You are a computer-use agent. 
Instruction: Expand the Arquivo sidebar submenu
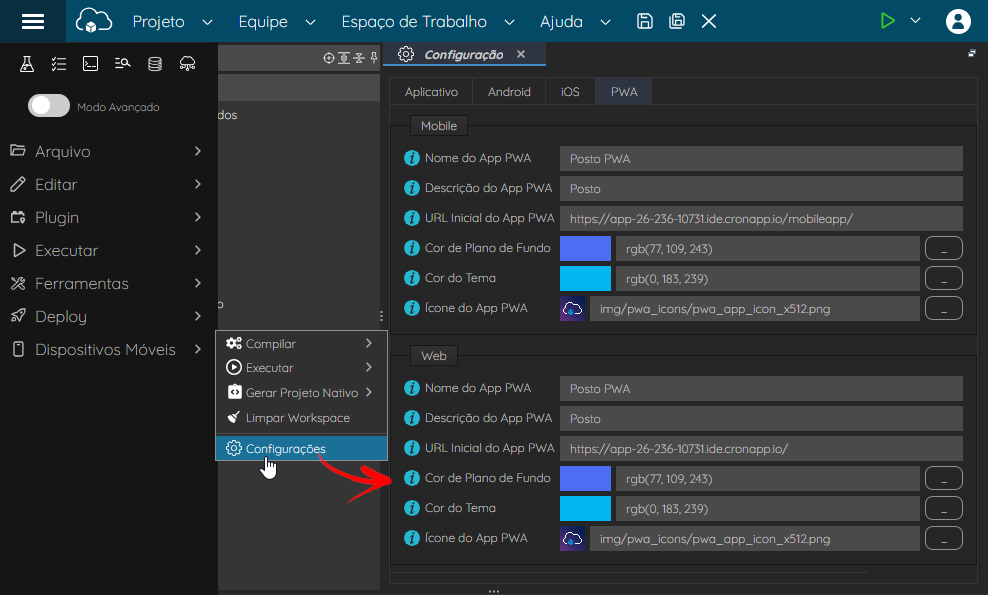point(198,151)
